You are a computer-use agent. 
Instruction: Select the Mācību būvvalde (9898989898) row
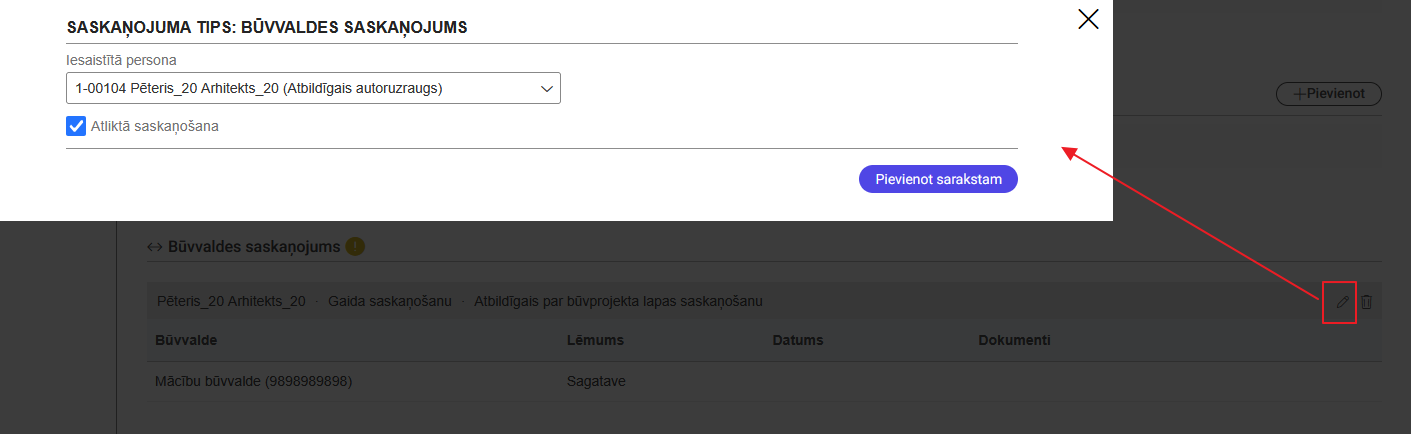254,381
